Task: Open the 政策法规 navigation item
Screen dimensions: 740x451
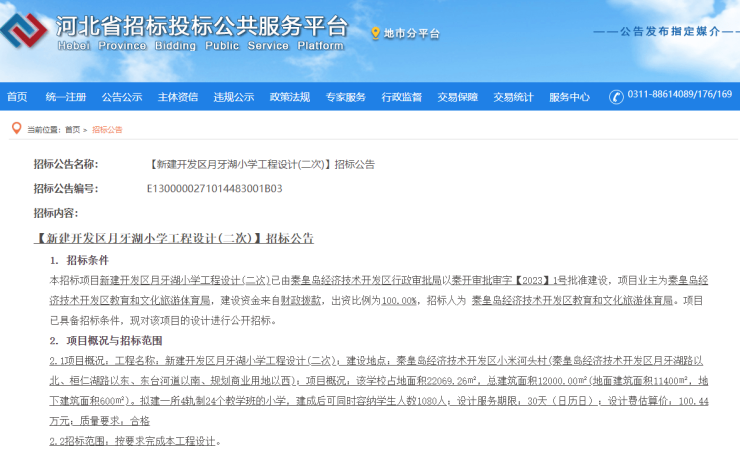Action: coord(289,97)
